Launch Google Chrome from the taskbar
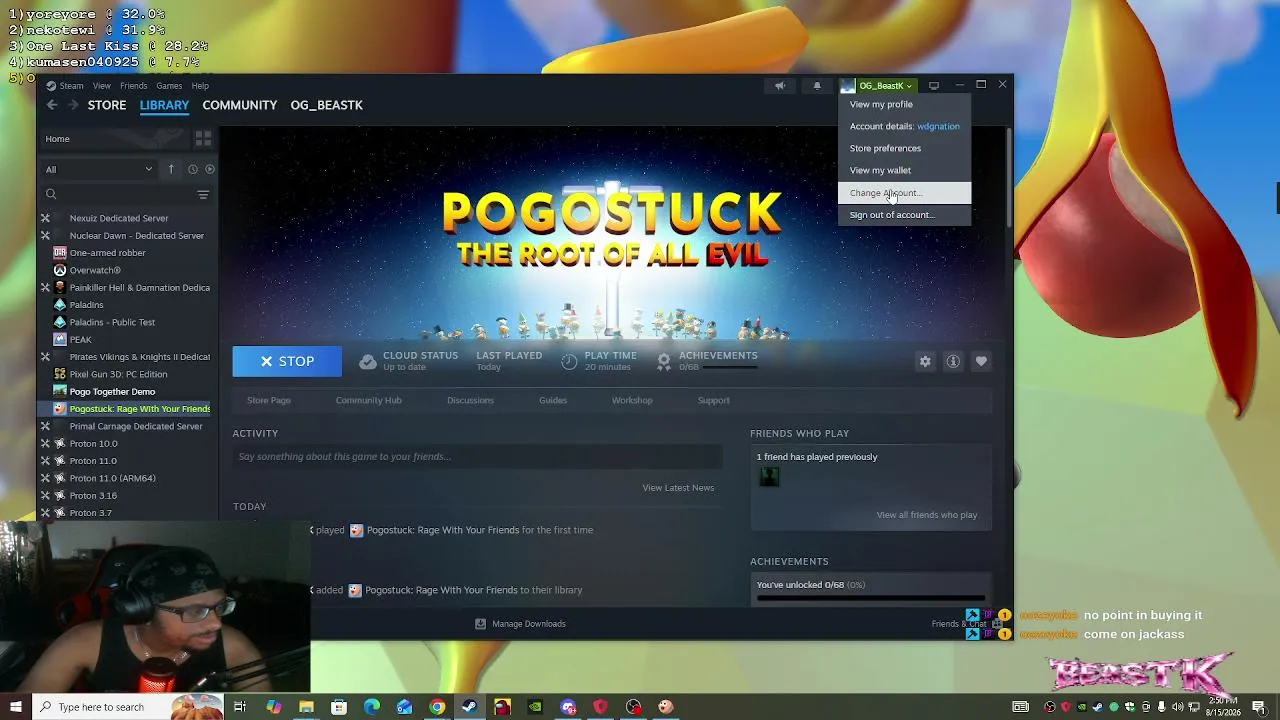 (437, 707)
